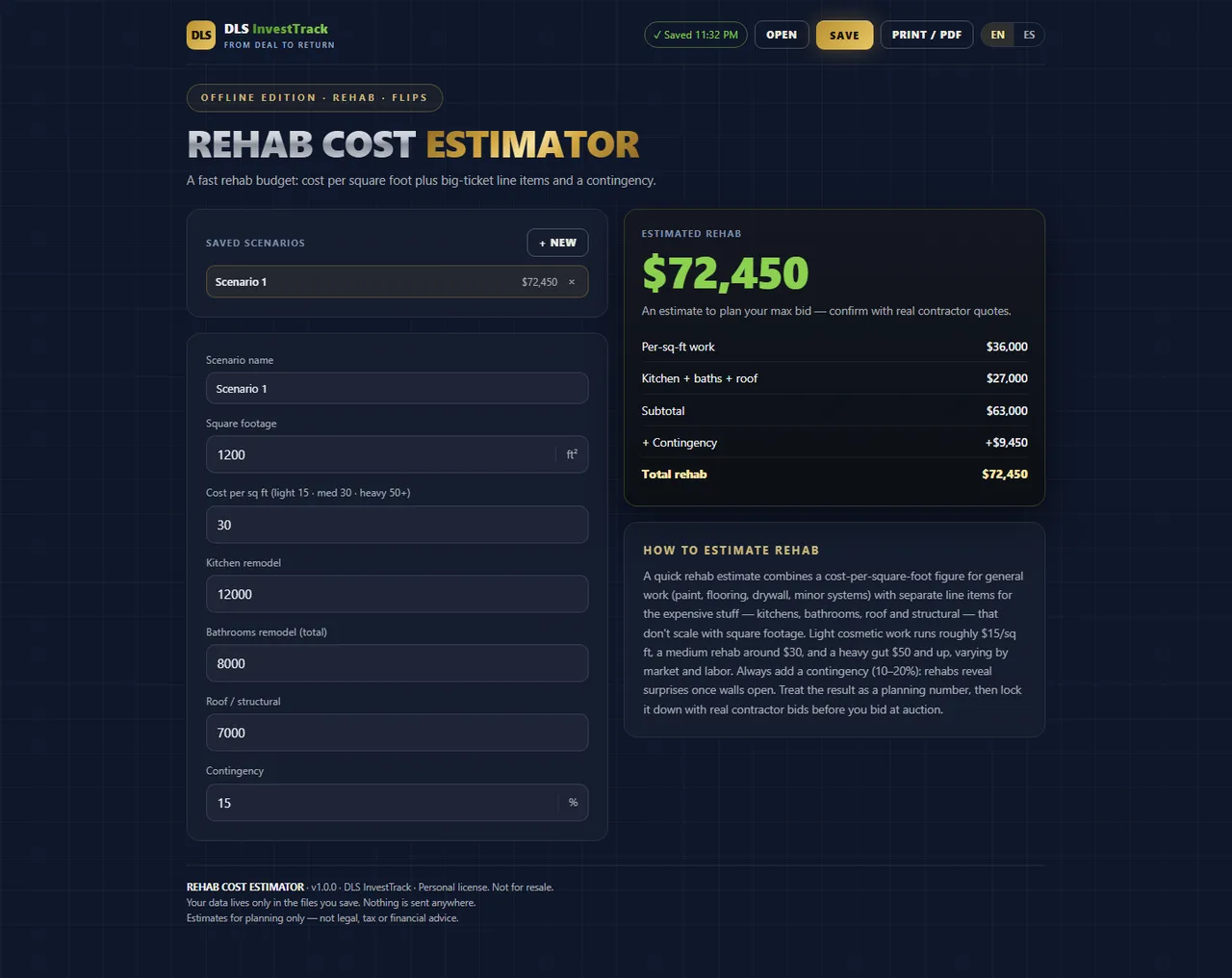Select Scenario 1 in saved scenarios list
1232x978 pixels.
[x=397, y=282]
